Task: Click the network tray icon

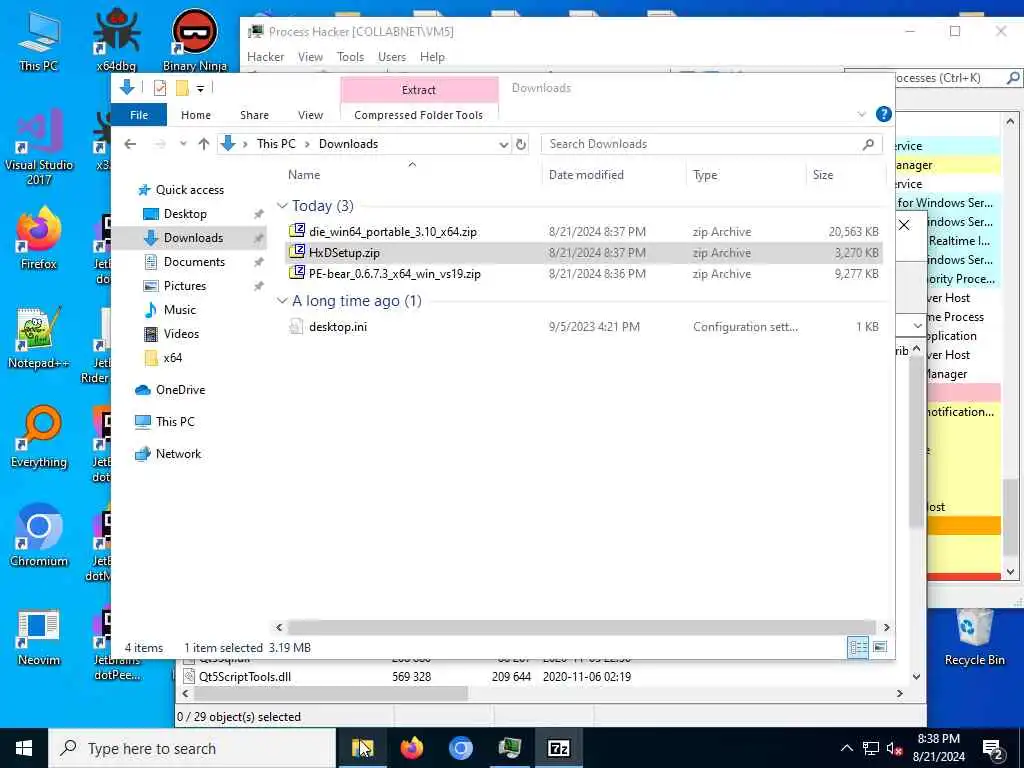Action: click(871, 748)
